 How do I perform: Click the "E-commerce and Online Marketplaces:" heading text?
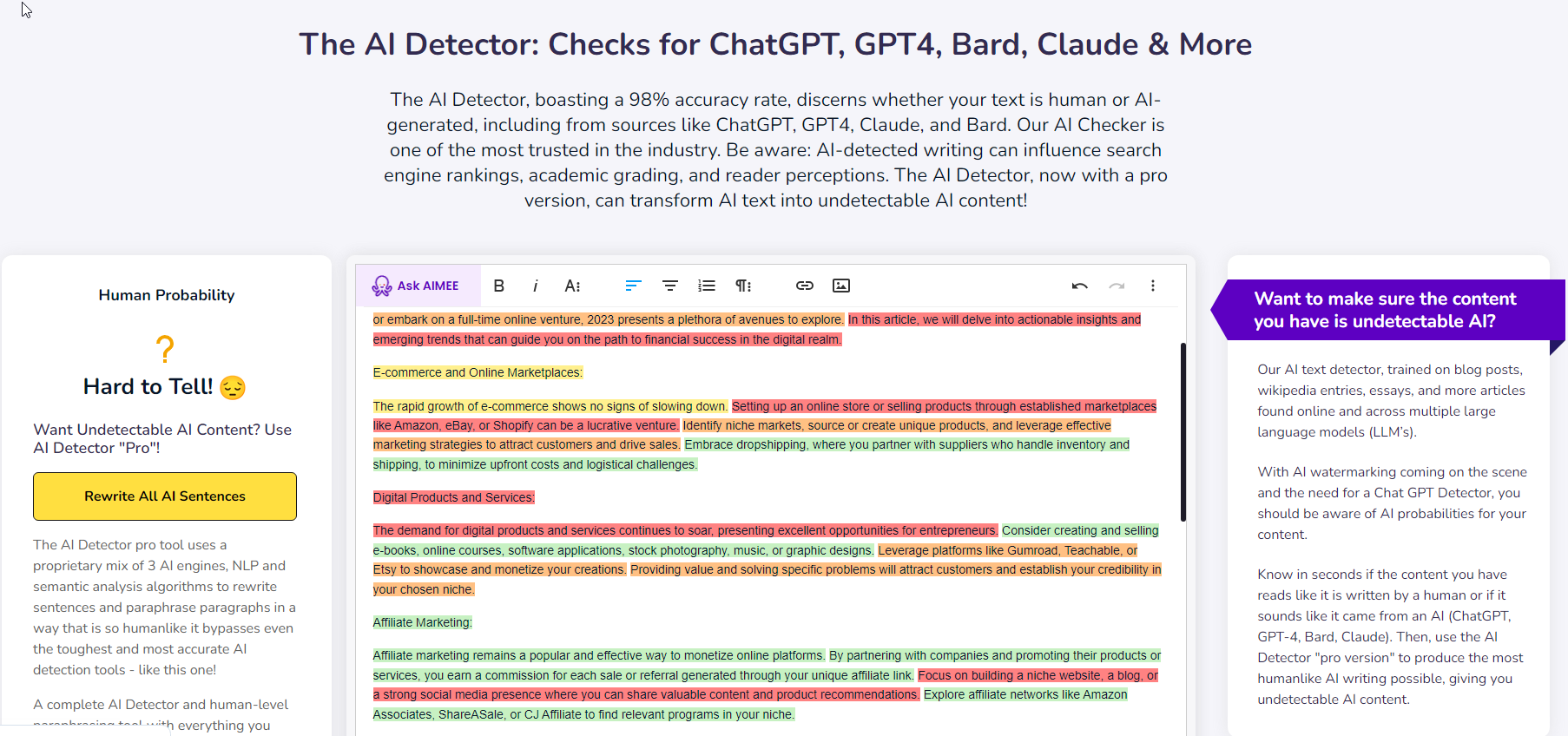pyautogui.click(x=478, y=372)
